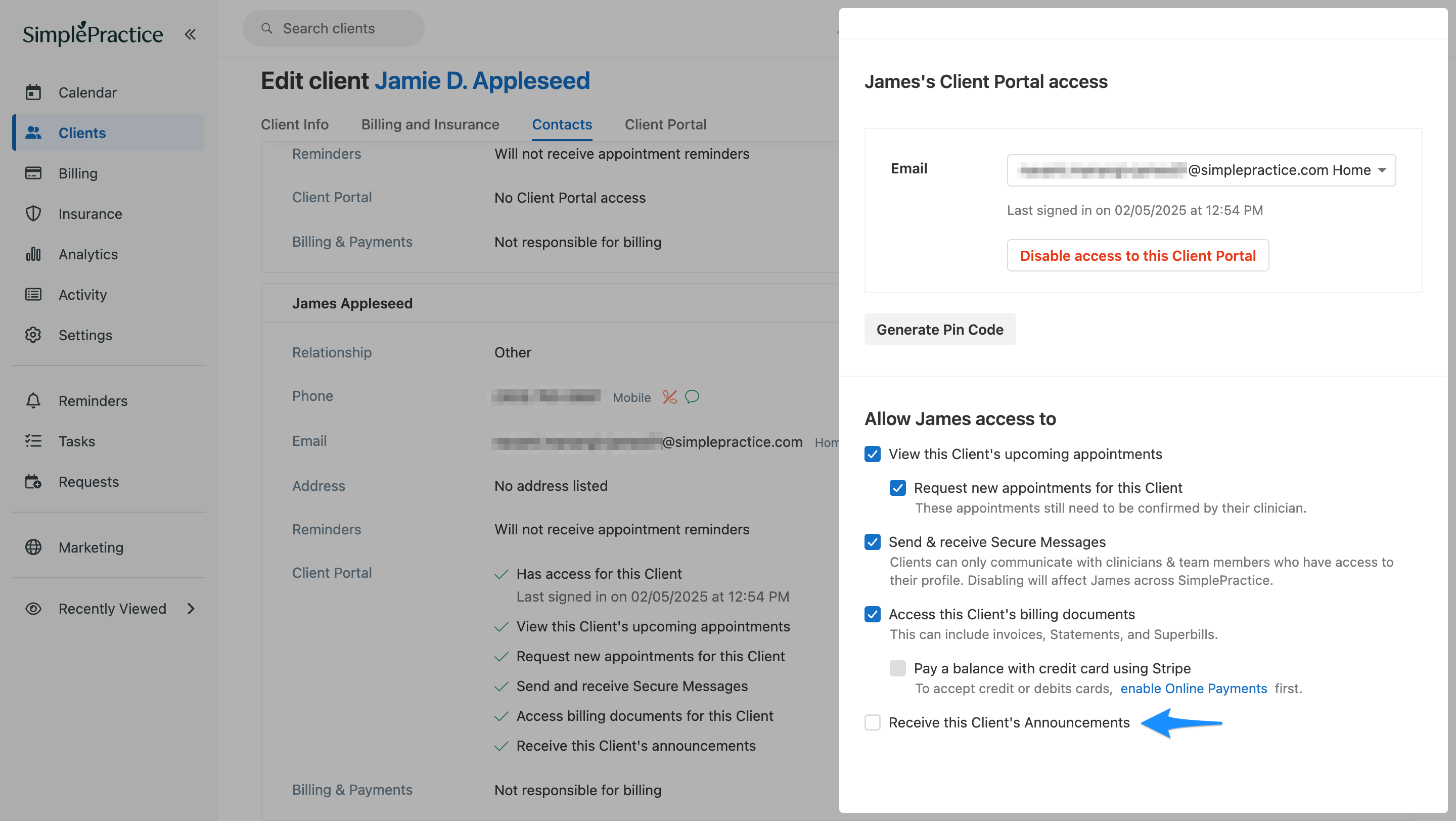The width and height of the screenshot is (1456, 821).
Task: Click the search magnifier icon
Action: [267, 28]
